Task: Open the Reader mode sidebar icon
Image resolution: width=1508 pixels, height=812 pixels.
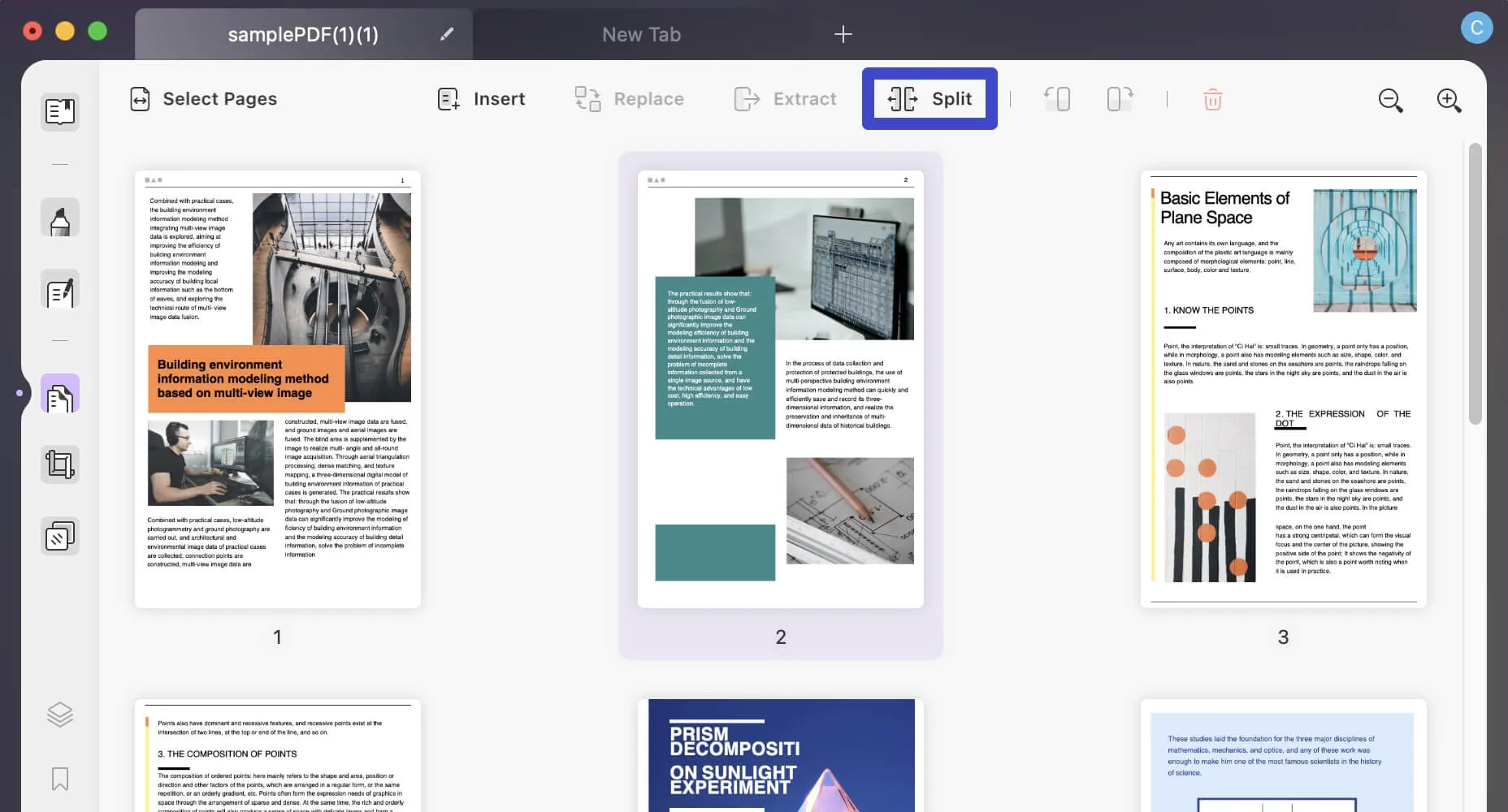Action: [60, 112]
